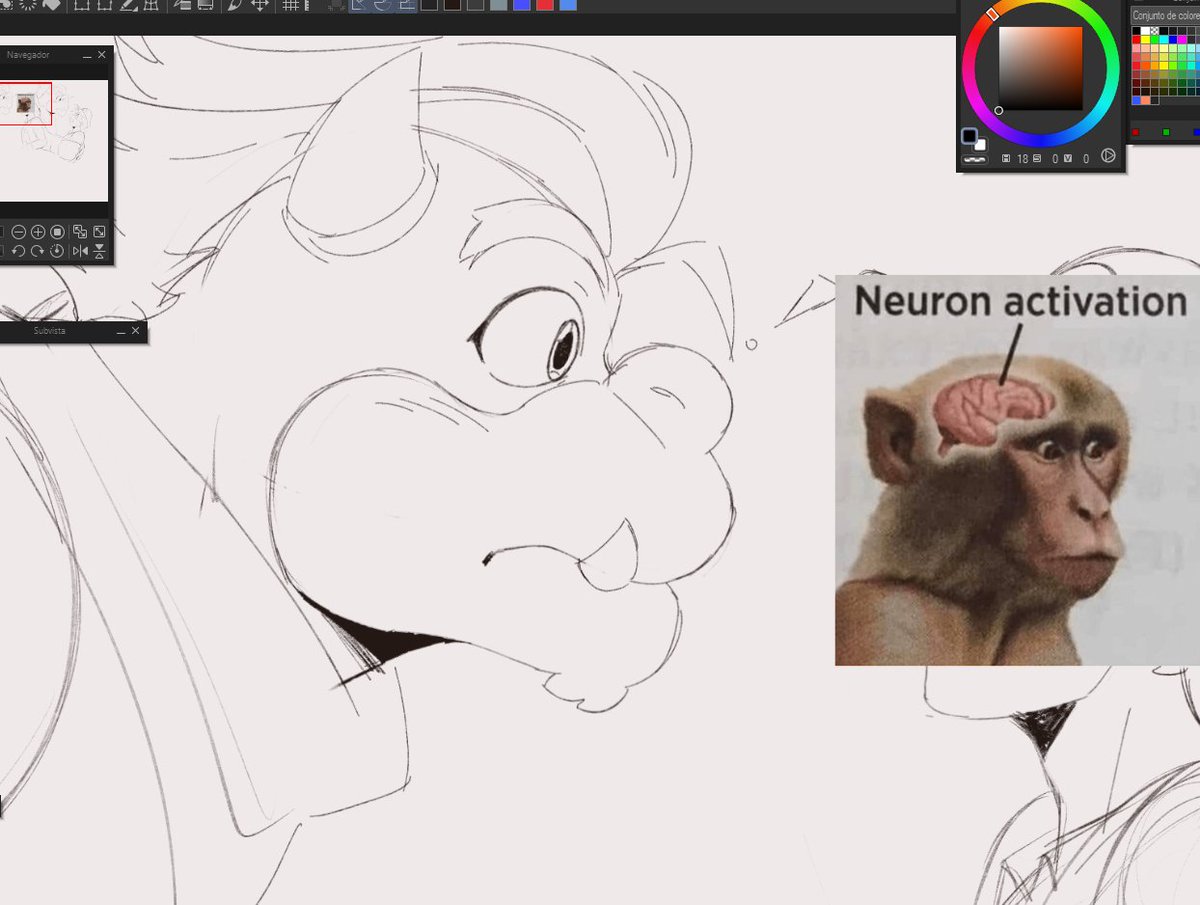Pick the light blue swatch right of red
This screenshot has width=1200, height=905.
(568, 5)
